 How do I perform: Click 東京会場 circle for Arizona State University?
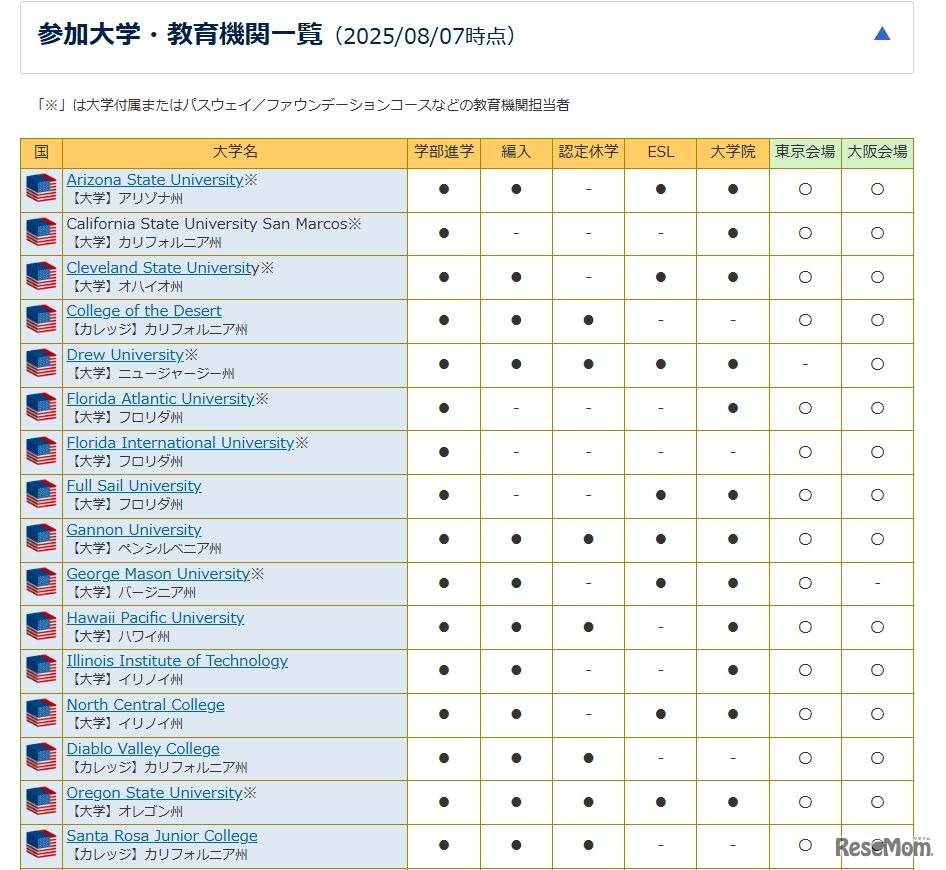[805, 189]
